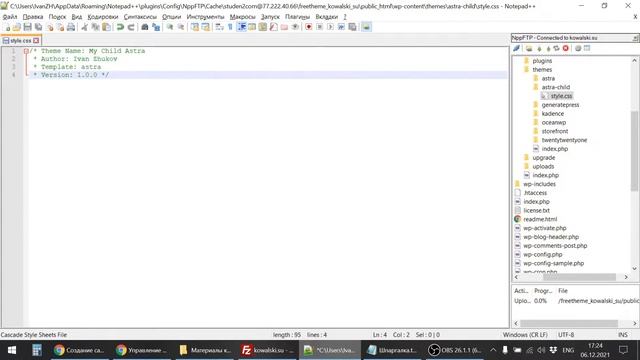Click the Save All toolbar icon

click(x=38, y=27)
